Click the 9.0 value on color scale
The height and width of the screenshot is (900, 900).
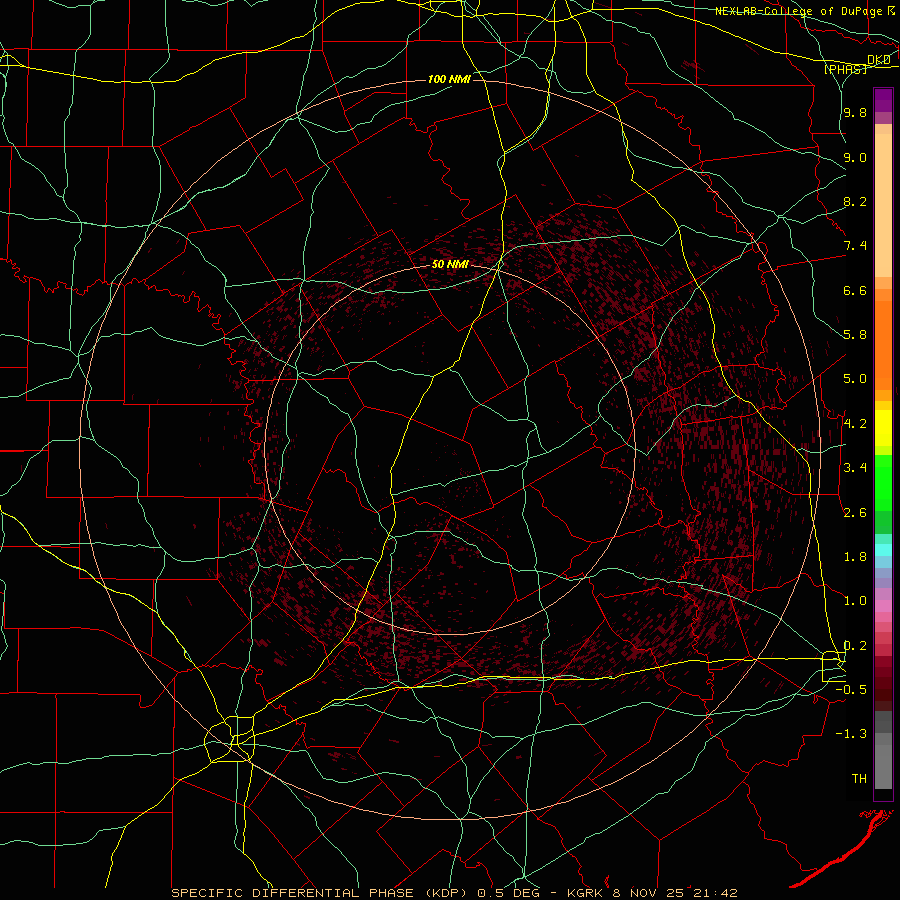(x=855, y=157)
